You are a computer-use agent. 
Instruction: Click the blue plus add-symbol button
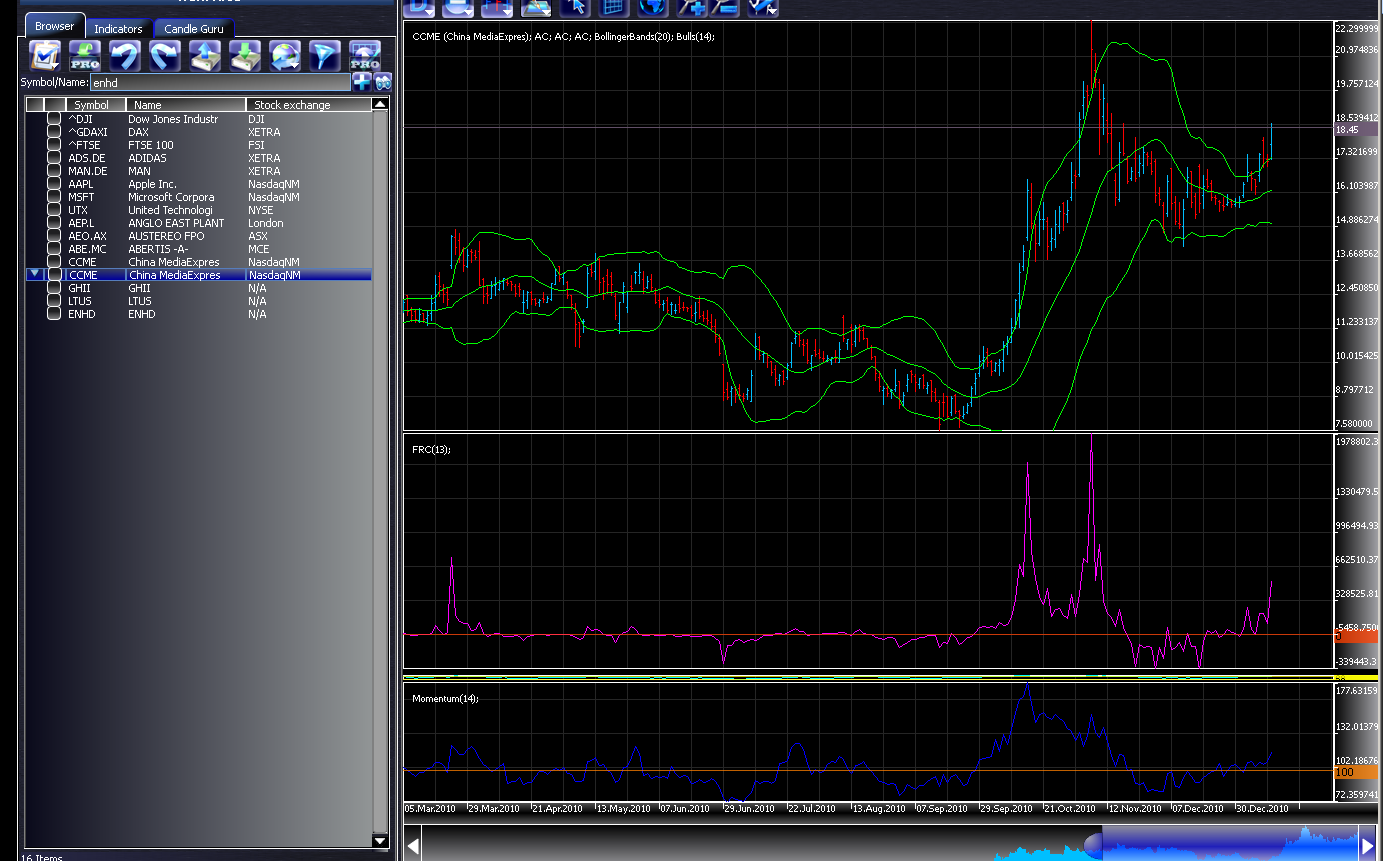point(362,82)
